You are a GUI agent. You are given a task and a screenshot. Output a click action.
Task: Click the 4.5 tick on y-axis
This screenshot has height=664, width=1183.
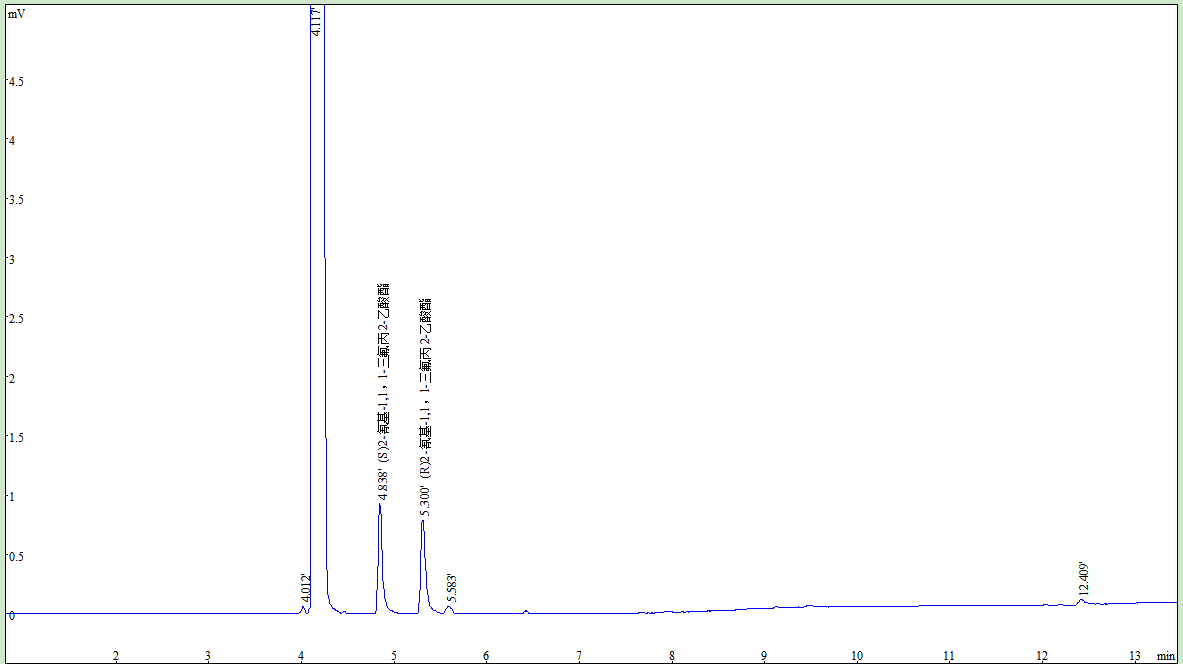point(16,81)
